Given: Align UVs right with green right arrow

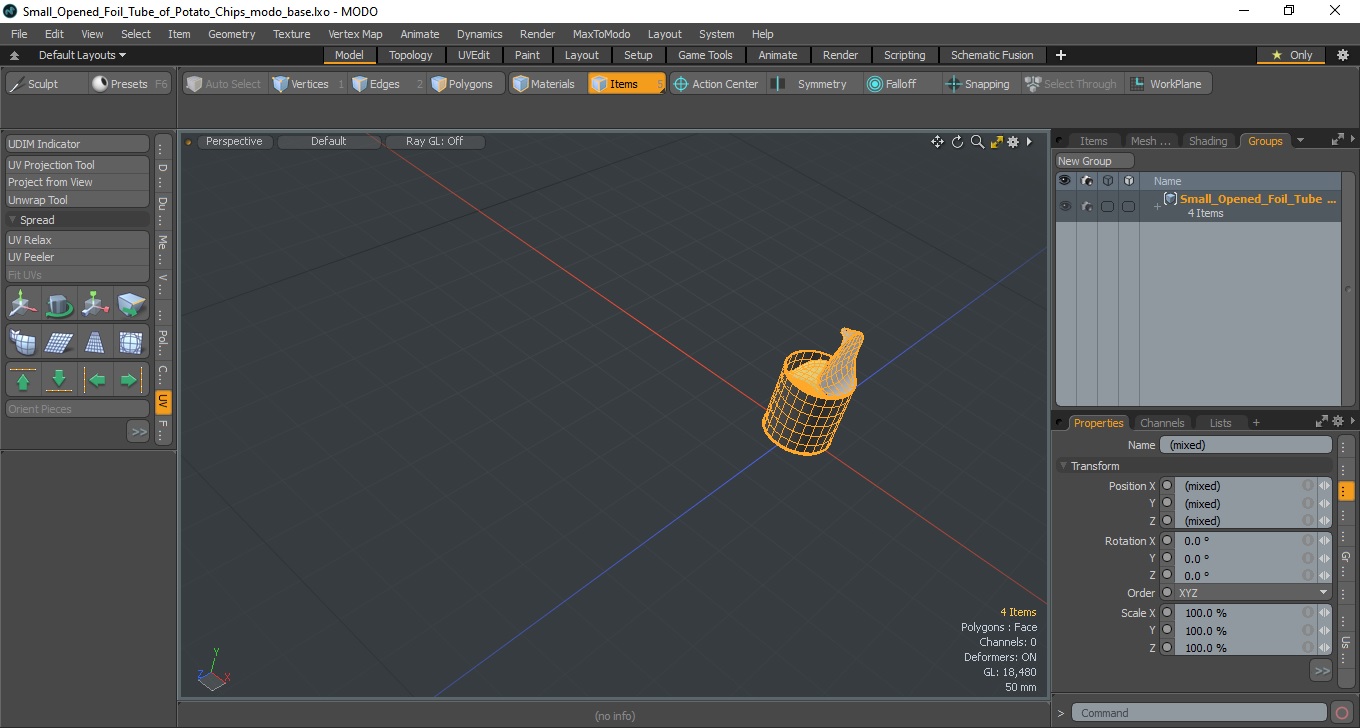Looking at the screenshot, I should (131, 380).
